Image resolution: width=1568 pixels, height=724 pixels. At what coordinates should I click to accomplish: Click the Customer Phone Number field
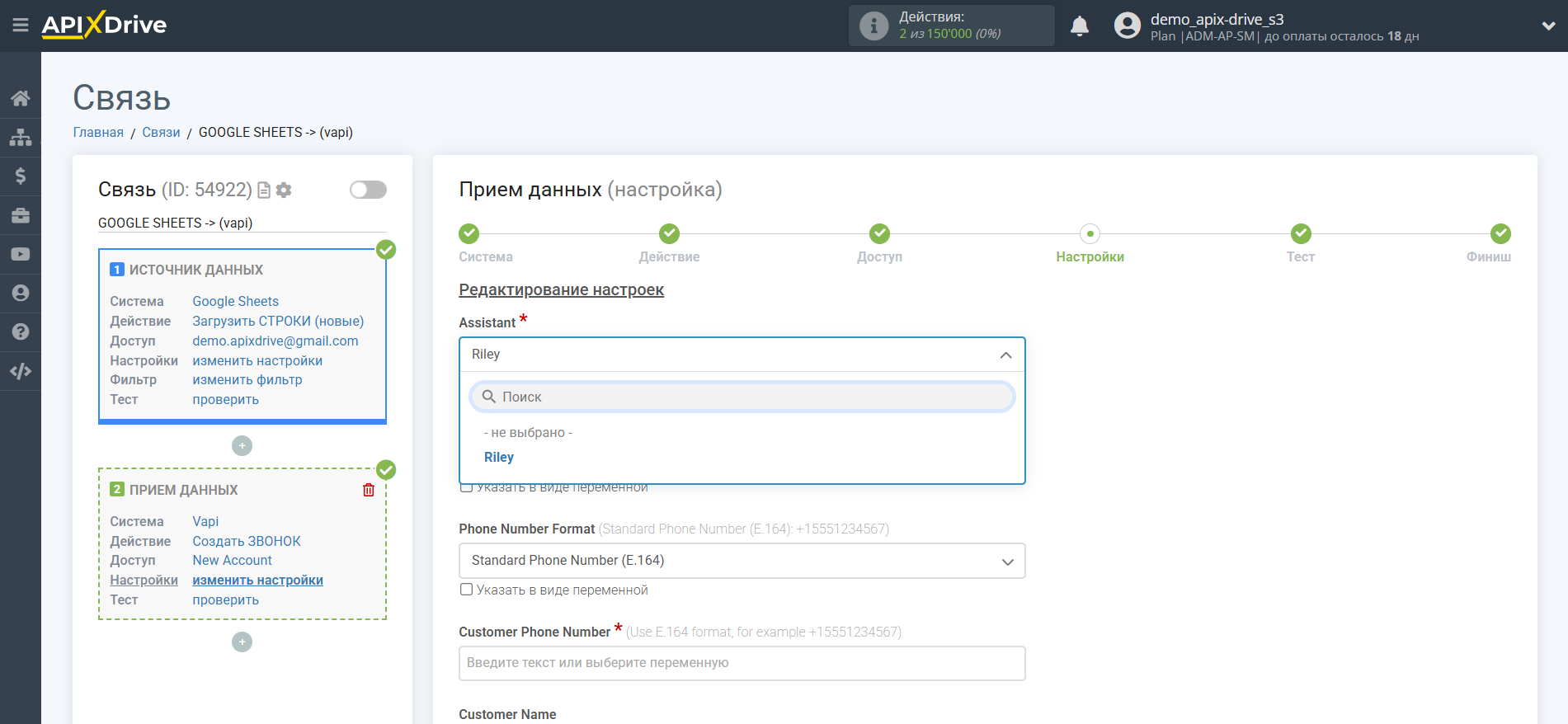(x=742, y=664)
